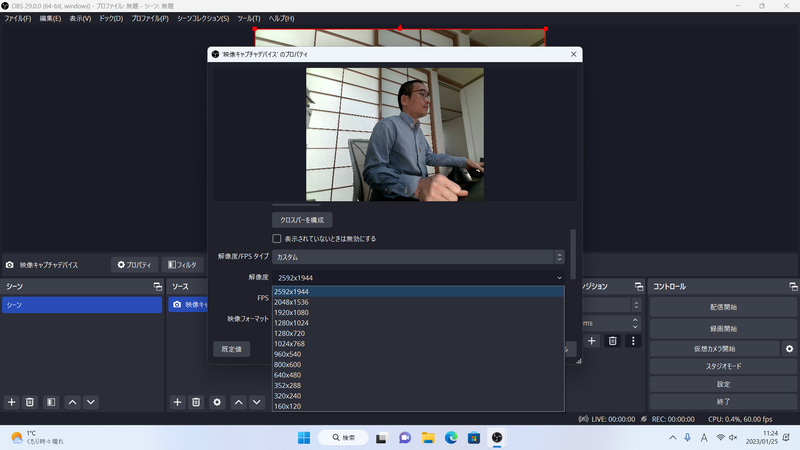Select resolution 960x540
Image resolution: width=800 pixels, height=450 pixels.
tap(418, 354)
